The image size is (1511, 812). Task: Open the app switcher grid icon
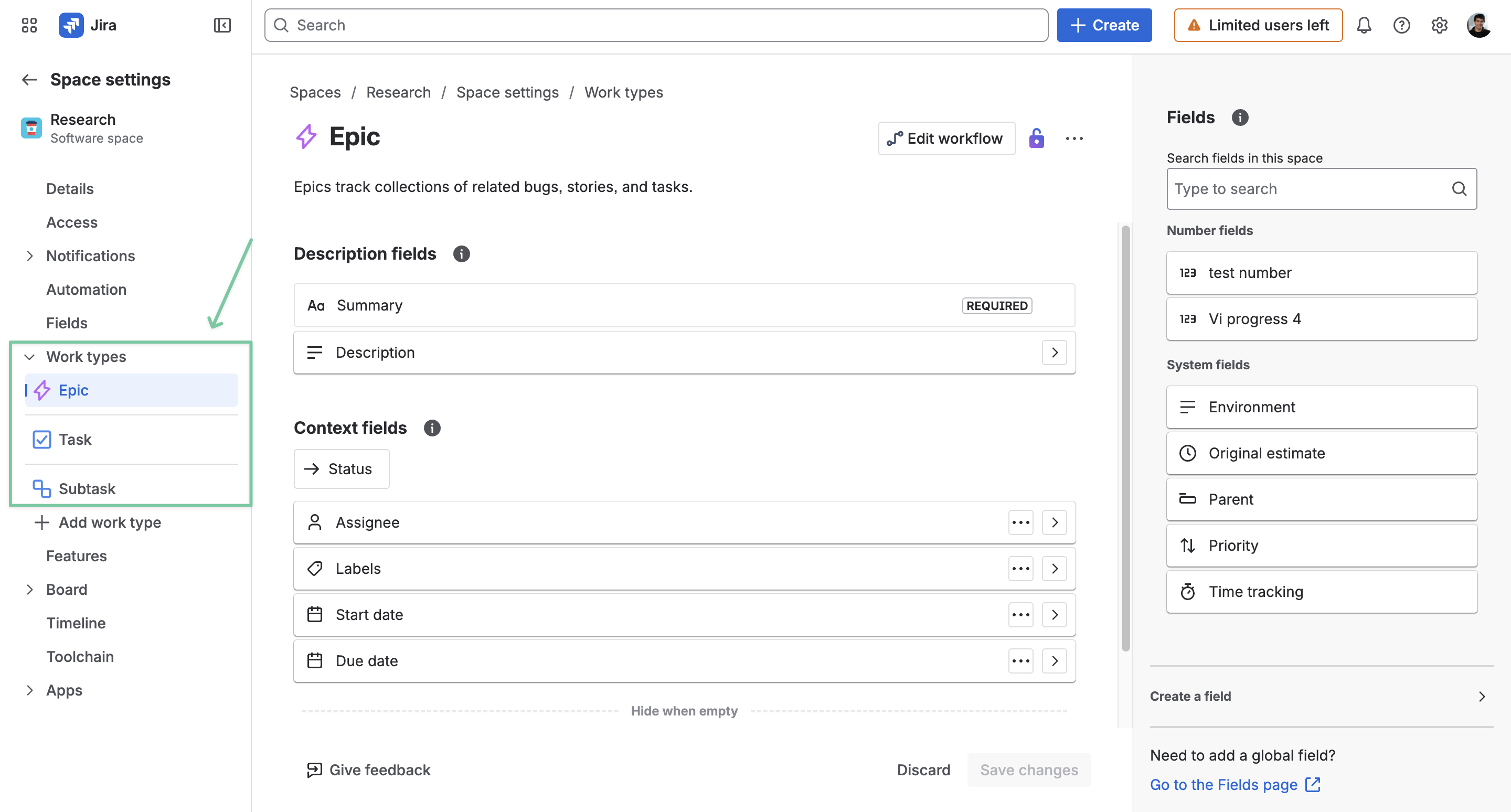29,25
